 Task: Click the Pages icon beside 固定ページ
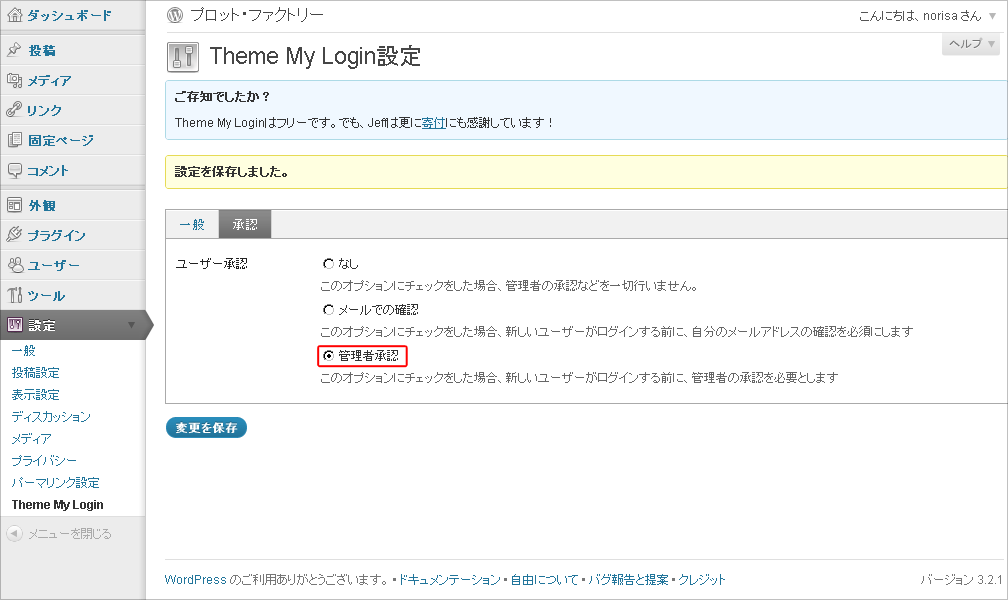[14, 140]
